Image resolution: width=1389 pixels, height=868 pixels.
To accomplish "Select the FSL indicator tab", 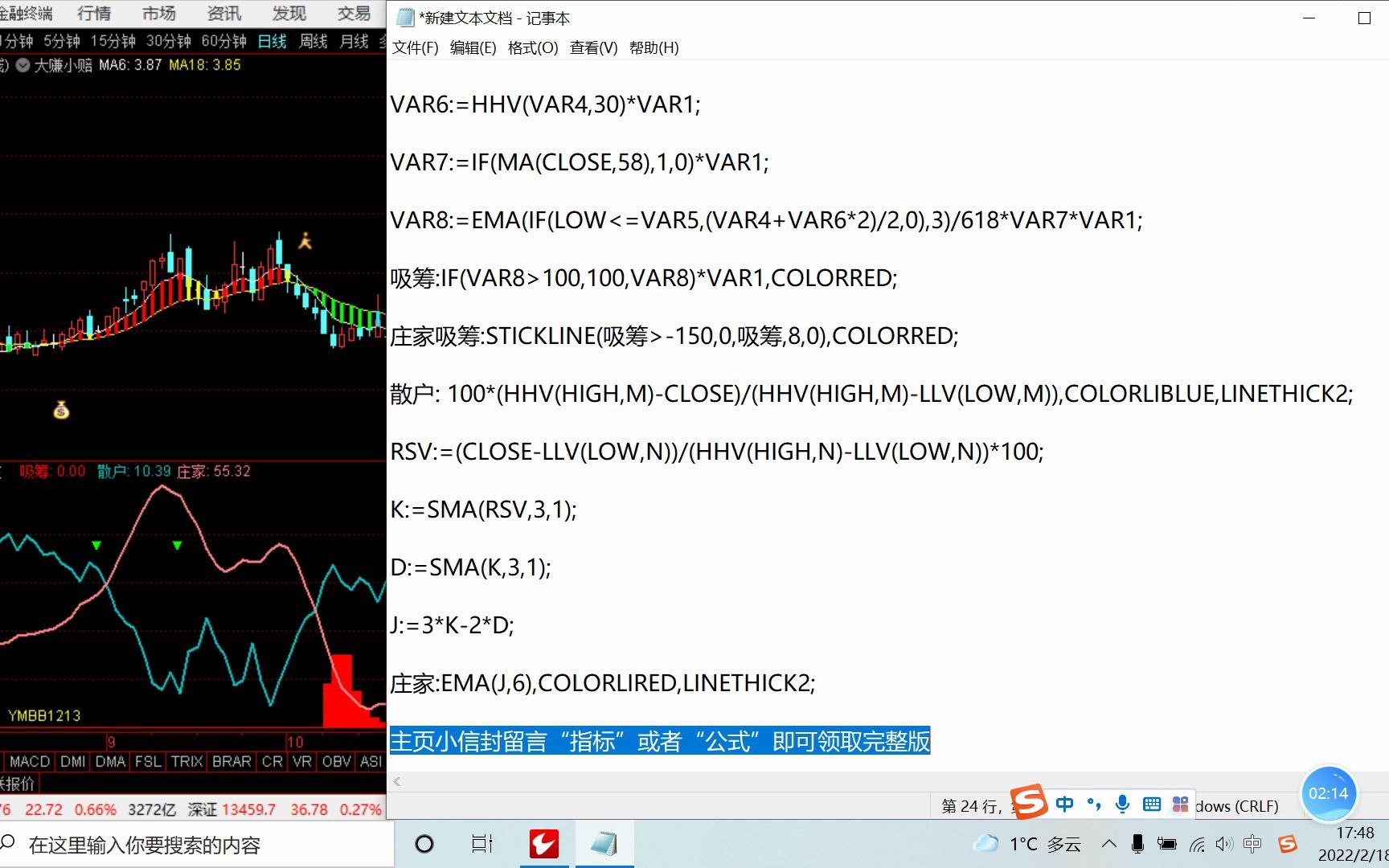I will [x=148, y=761].
